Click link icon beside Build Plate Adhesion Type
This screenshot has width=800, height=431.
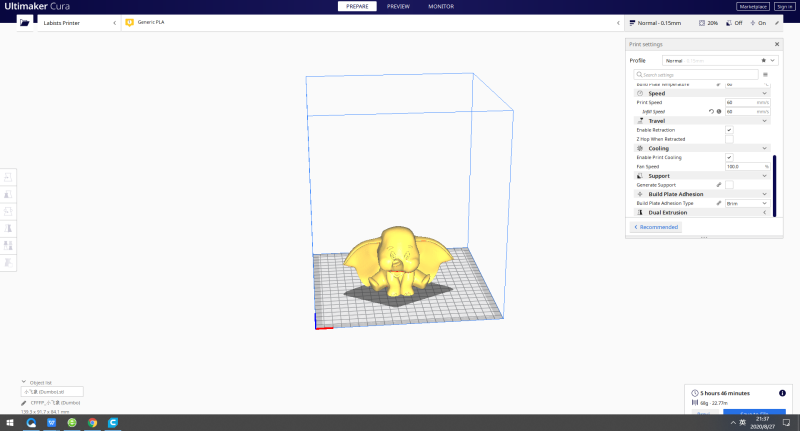click(x=719, y=203)
